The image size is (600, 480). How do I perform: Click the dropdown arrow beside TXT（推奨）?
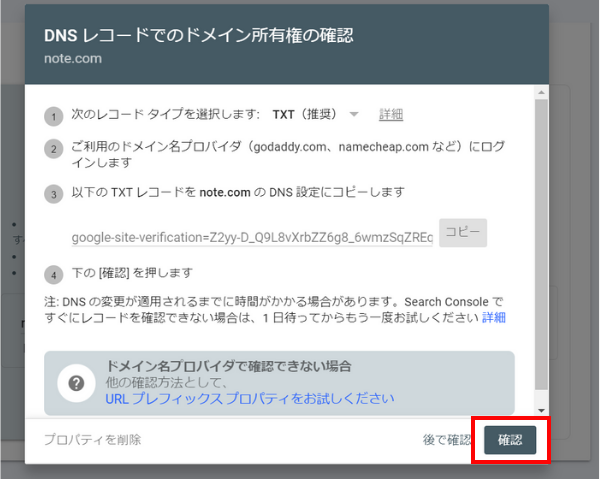354,114
